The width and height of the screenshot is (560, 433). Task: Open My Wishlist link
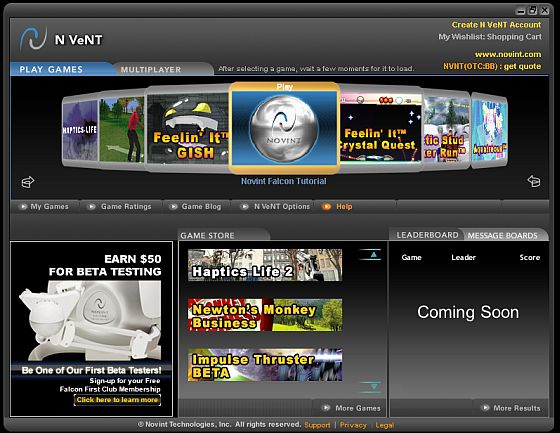(461, 37)
